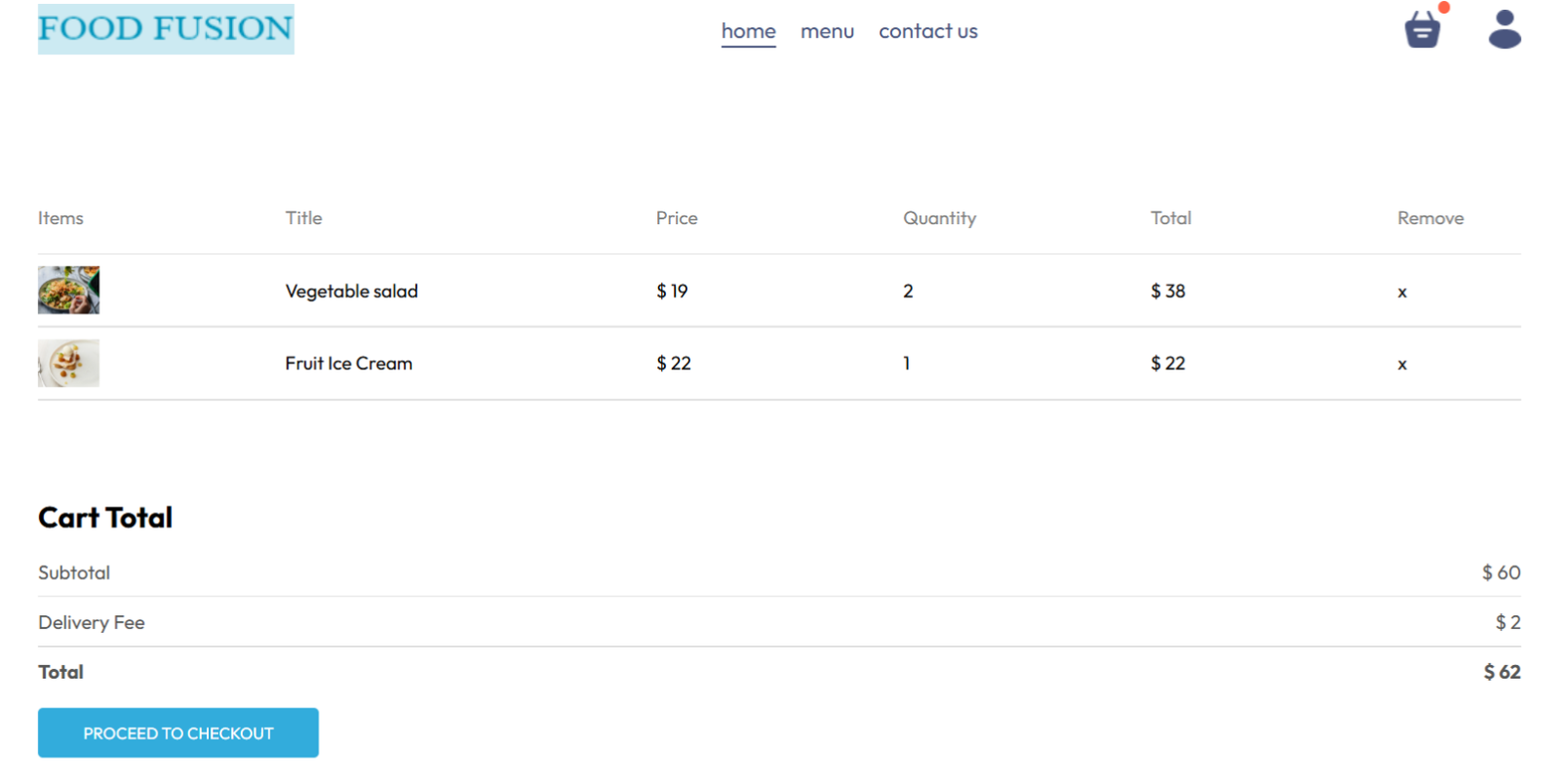This screenshot has height=783, width=1568.
Task: Click the Fruit Ice Cream title text
Action: point(348,364)
